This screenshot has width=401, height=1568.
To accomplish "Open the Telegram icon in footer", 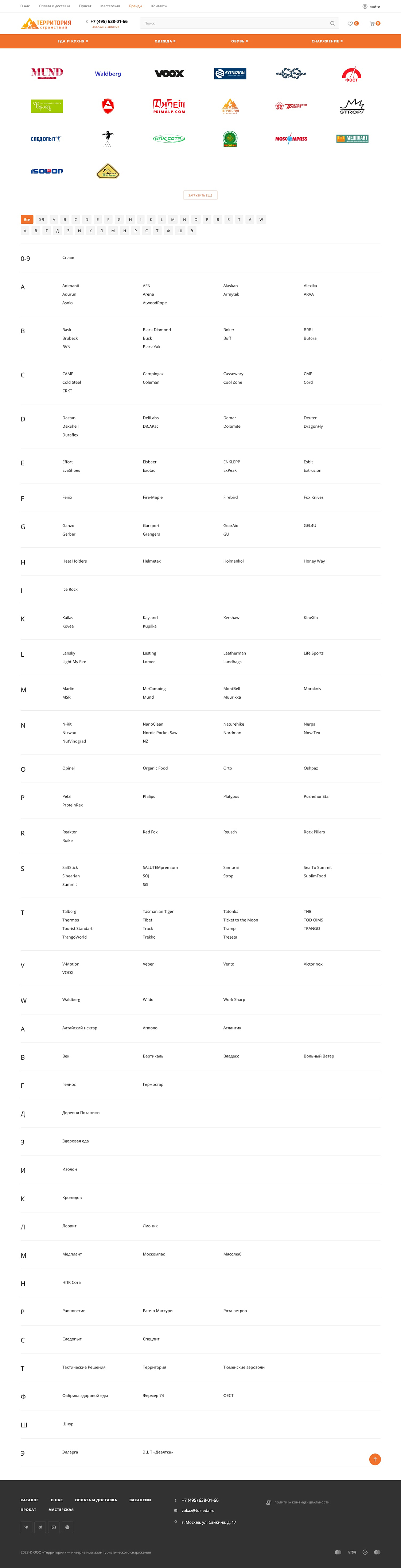I will click(40, 1526).
